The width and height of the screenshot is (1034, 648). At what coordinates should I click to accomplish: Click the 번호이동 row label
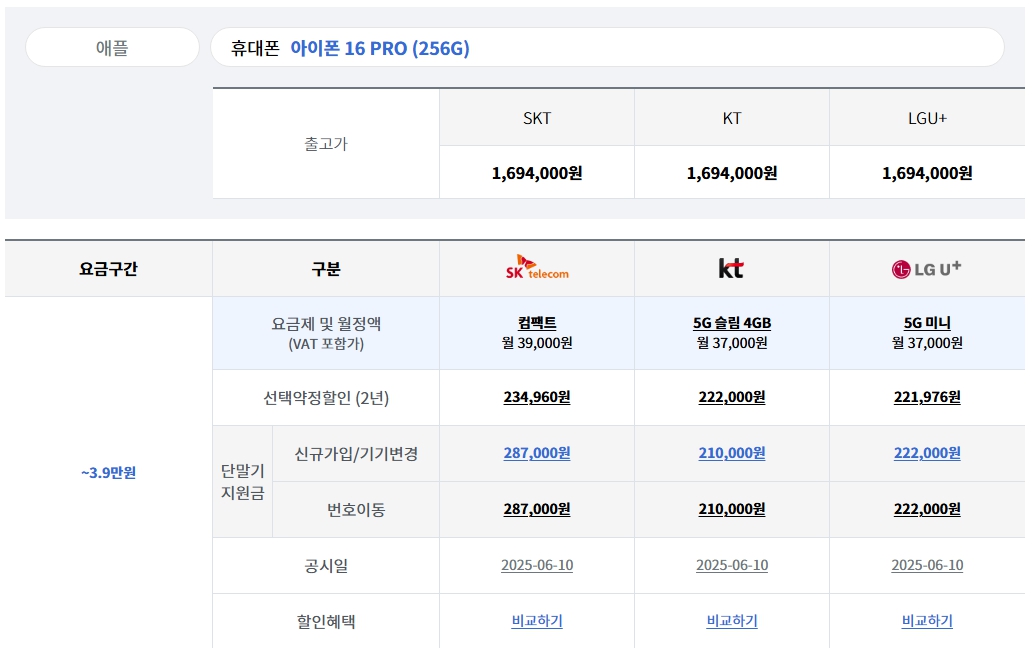tap(356, 510)
